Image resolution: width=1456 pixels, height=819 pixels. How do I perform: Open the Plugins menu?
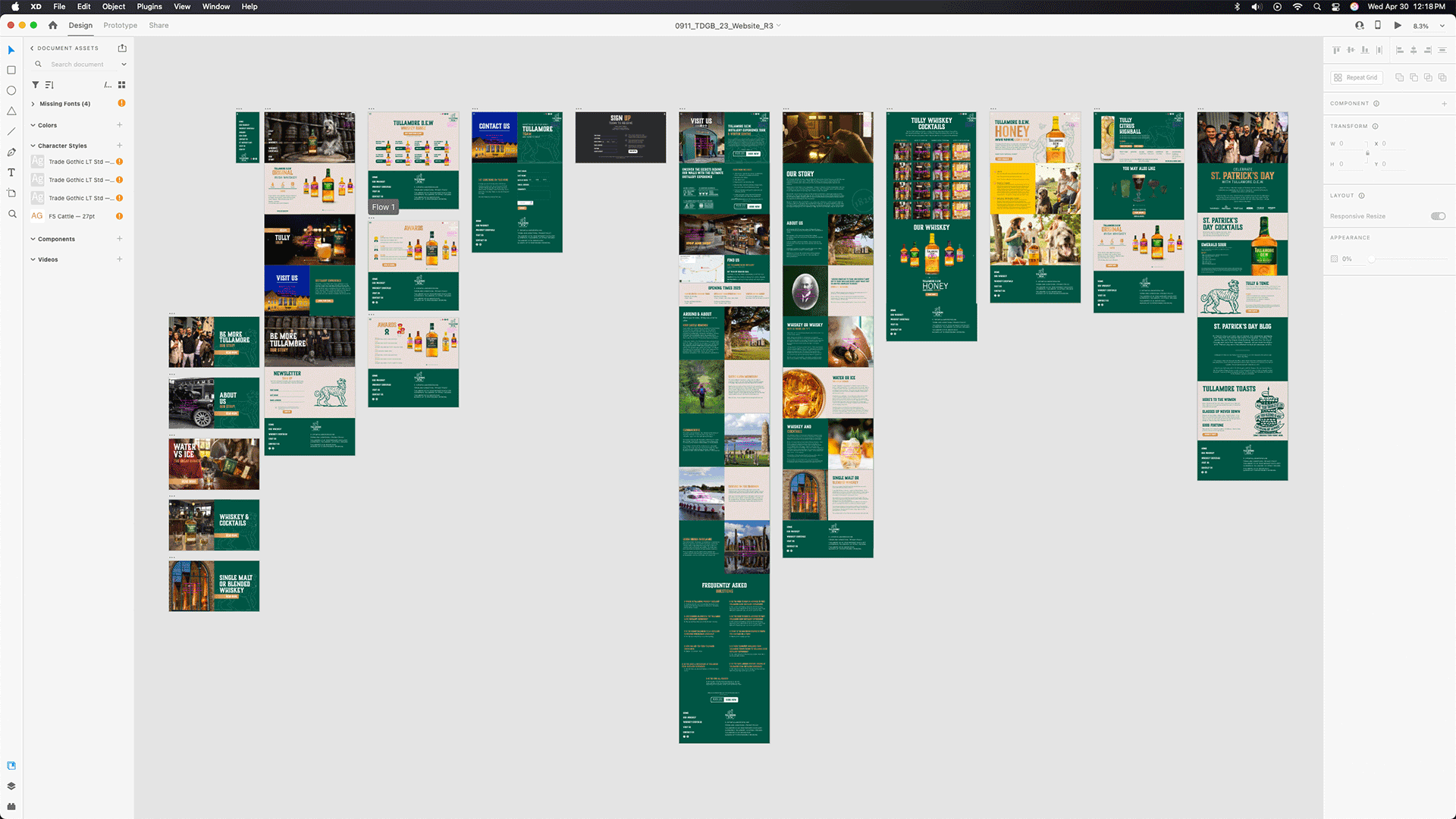[149, 7]
